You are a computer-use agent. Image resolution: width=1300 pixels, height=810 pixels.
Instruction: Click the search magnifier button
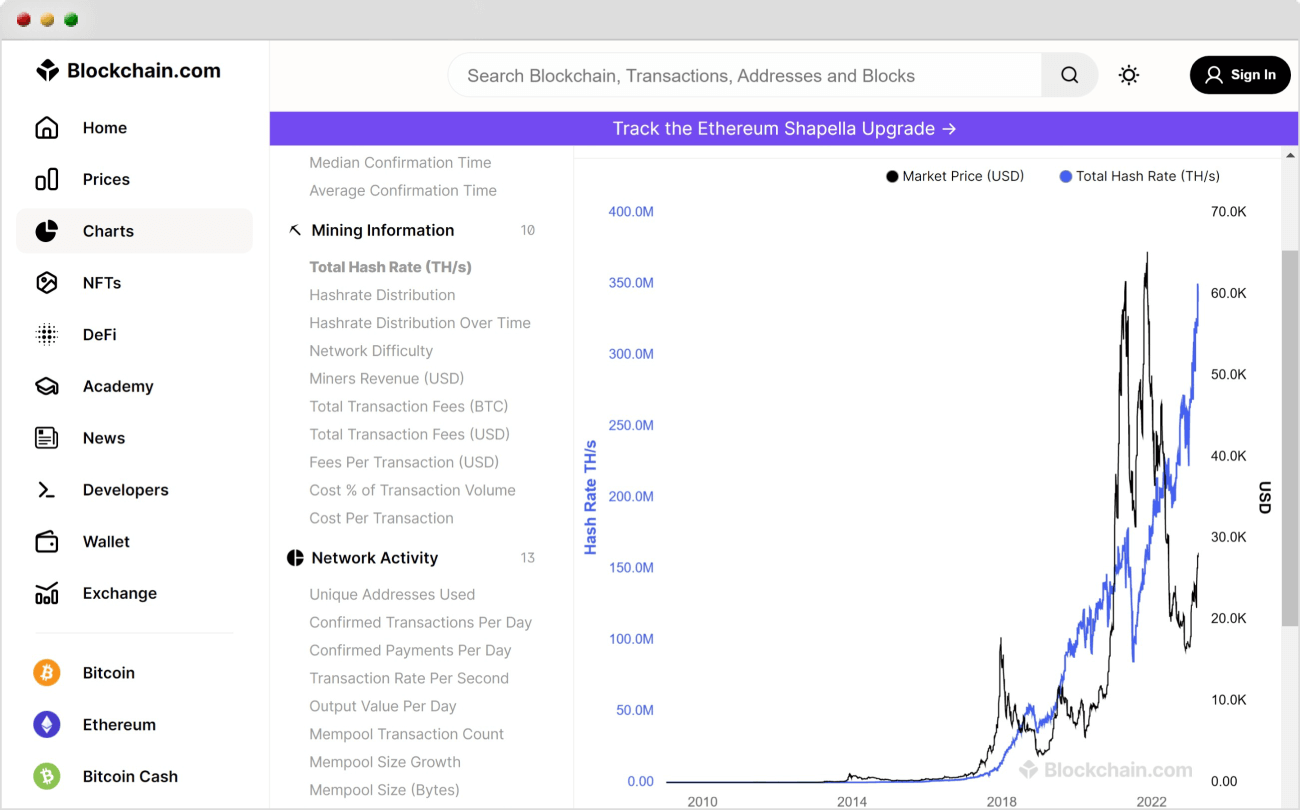pyautogui.click(x=1069, y=75)
